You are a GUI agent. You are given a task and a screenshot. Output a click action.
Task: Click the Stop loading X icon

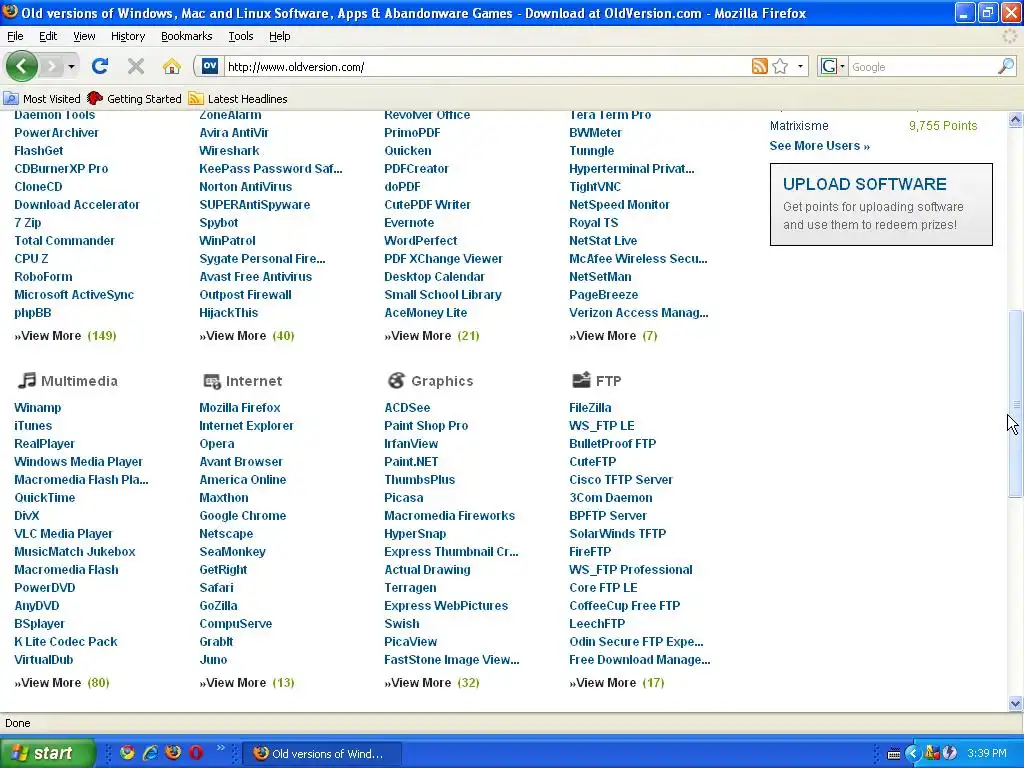[x=136, y=66]
